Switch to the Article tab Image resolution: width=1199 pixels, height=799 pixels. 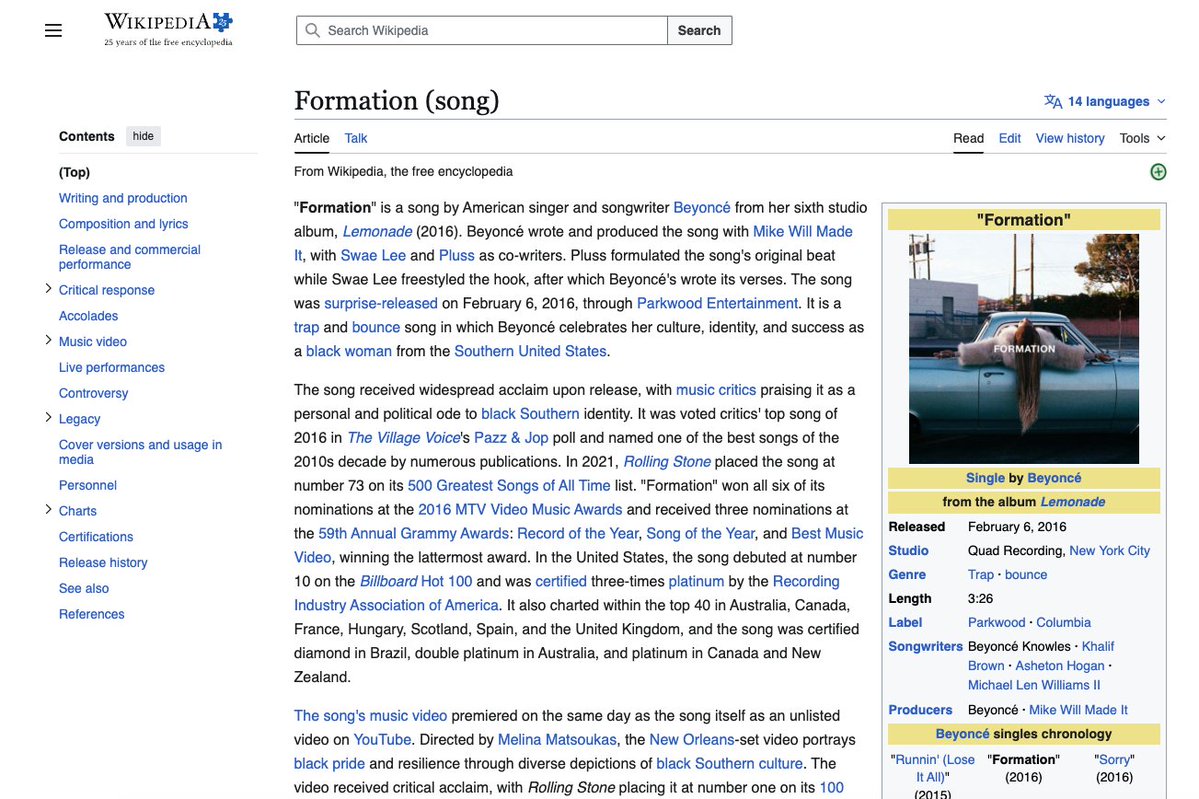(x=311, y=138)
